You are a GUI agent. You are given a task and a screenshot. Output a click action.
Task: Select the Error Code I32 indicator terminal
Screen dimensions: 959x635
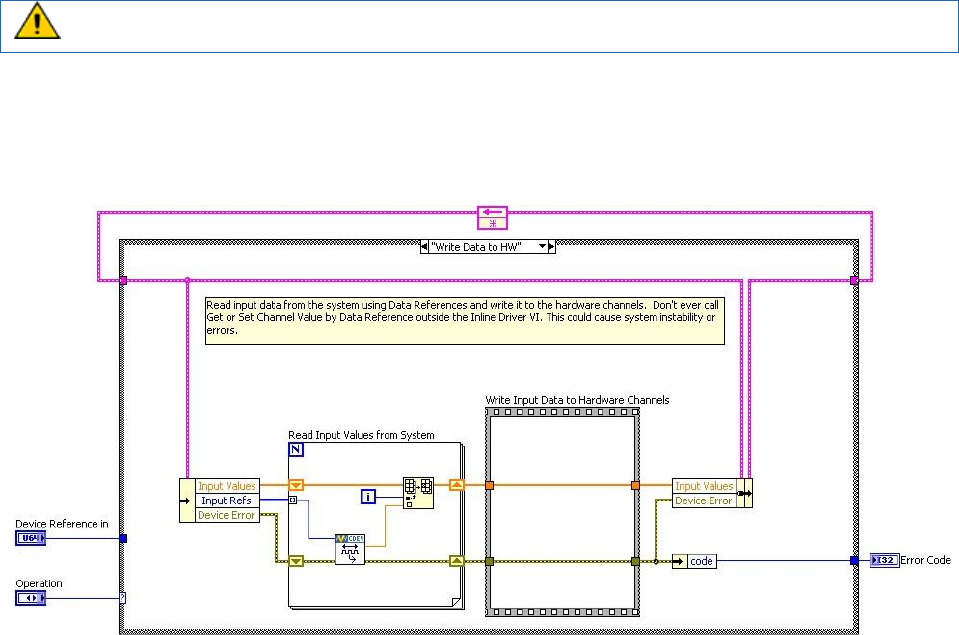(884, 560)
